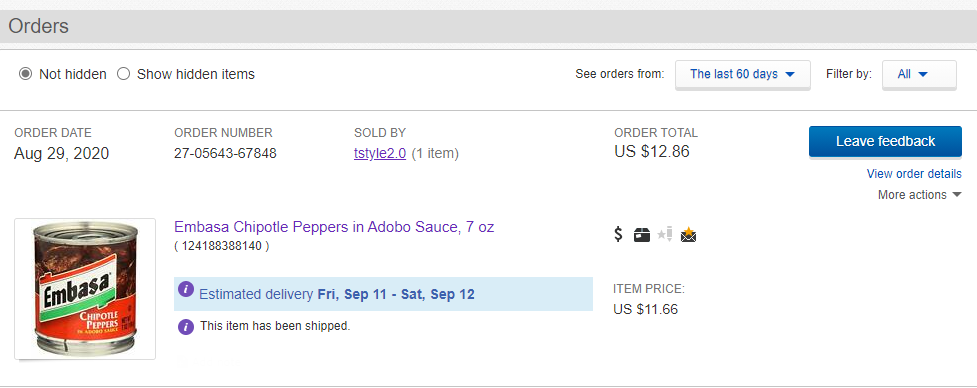Click info icon beside 'This item has been shipped'
Screen dimensions: 977x388
point(186,327)
